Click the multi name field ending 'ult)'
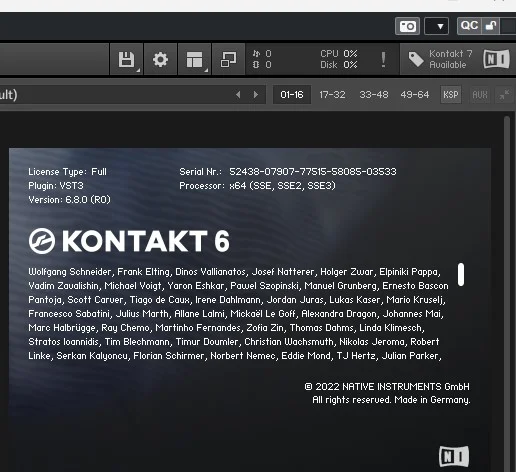The height and width of the screenshot is (472, 516). [x=133, y=95]
